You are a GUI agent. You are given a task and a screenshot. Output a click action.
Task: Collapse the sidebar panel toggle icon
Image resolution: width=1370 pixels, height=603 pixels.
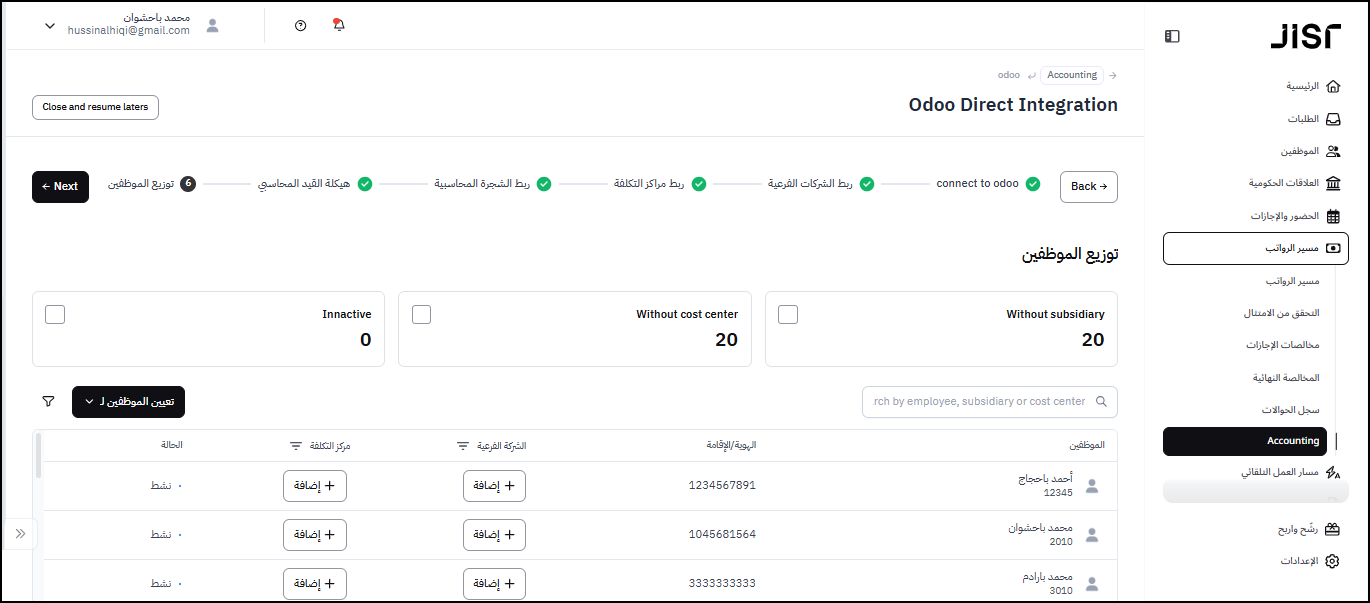point(1172,37)
